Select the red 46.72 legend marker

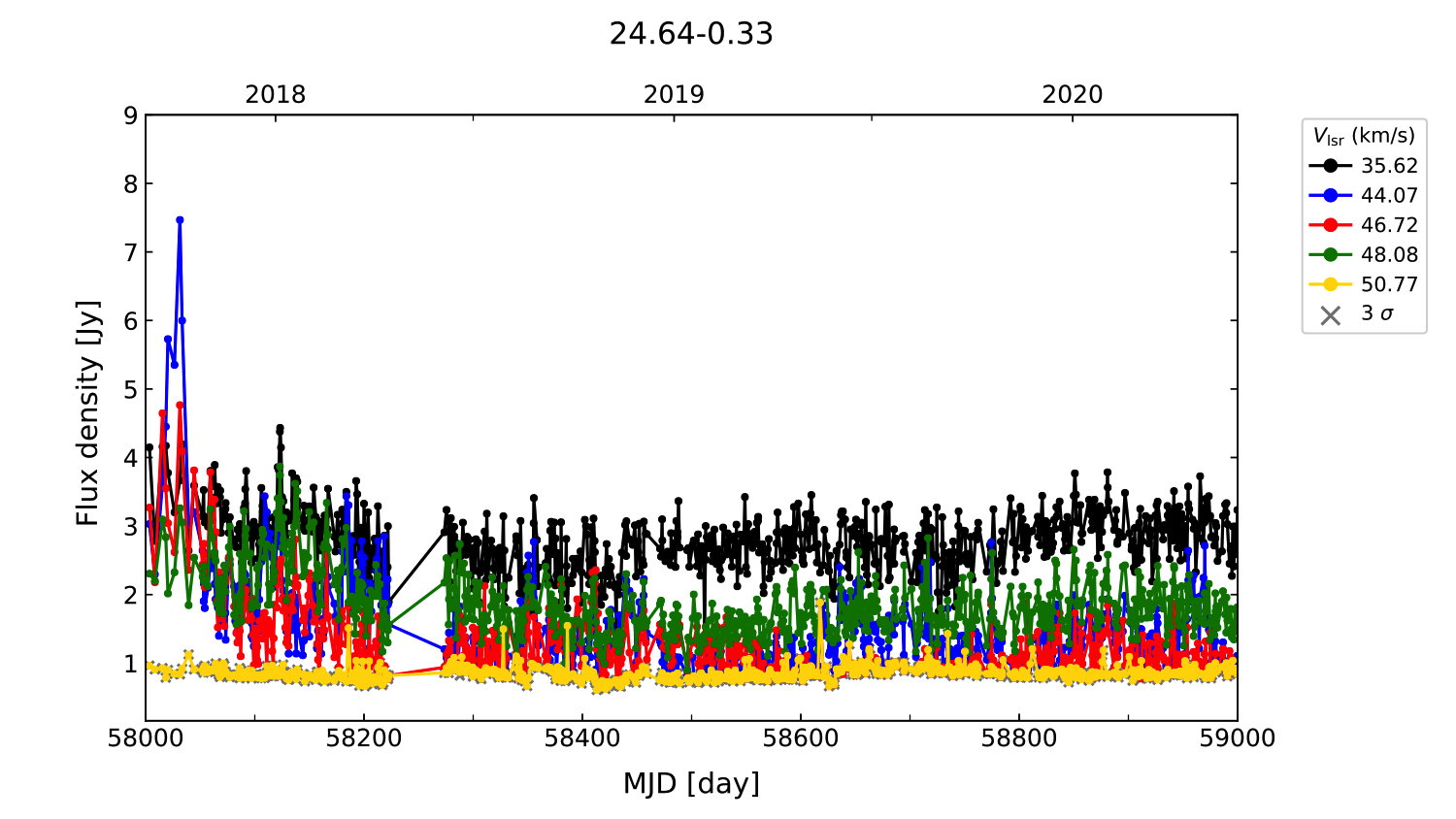click(x=1330, y=225)
